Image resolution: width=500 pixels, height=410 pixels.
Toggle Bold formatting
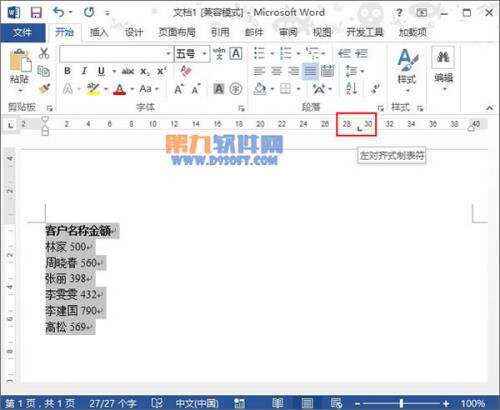tap(67, 71)
